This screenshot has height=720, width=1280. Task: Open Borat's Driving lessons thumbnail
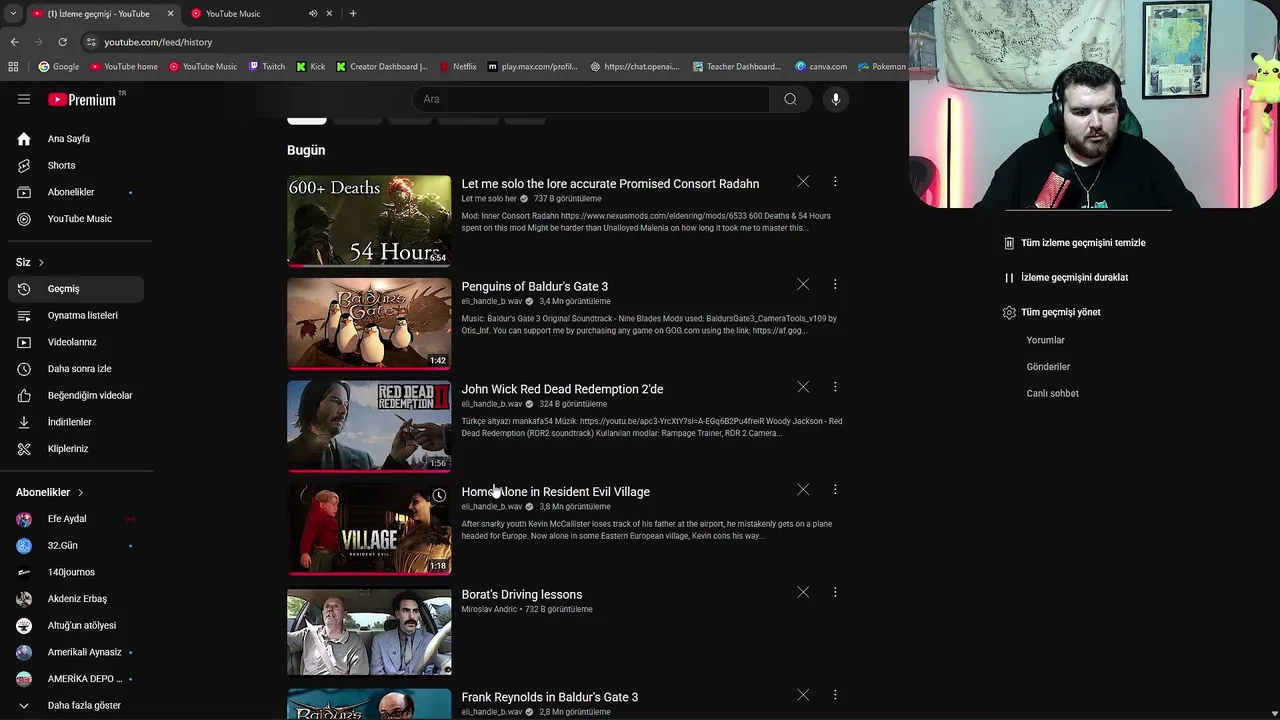tap(369, 632)
